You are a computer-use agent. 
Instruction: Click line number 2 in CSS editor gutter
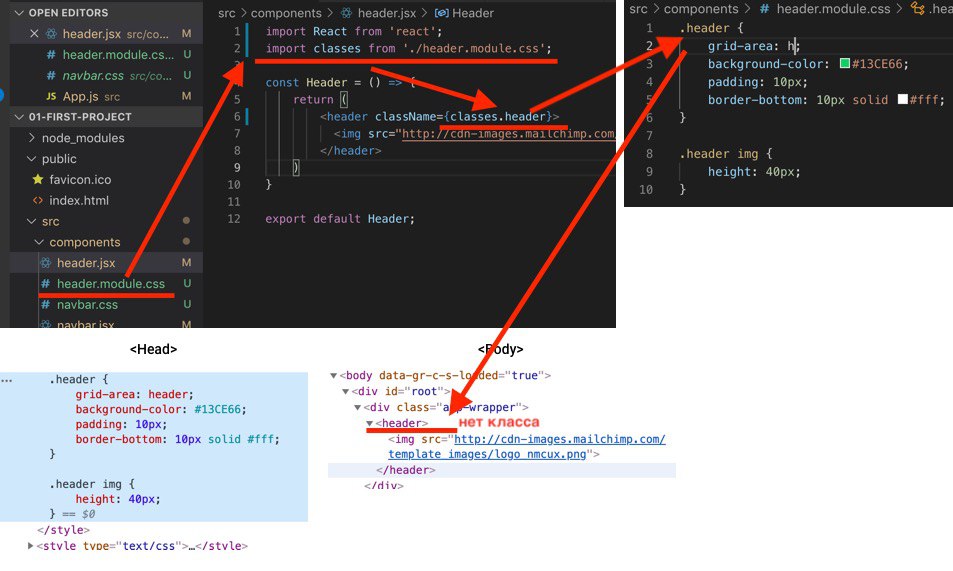point(649,46)
